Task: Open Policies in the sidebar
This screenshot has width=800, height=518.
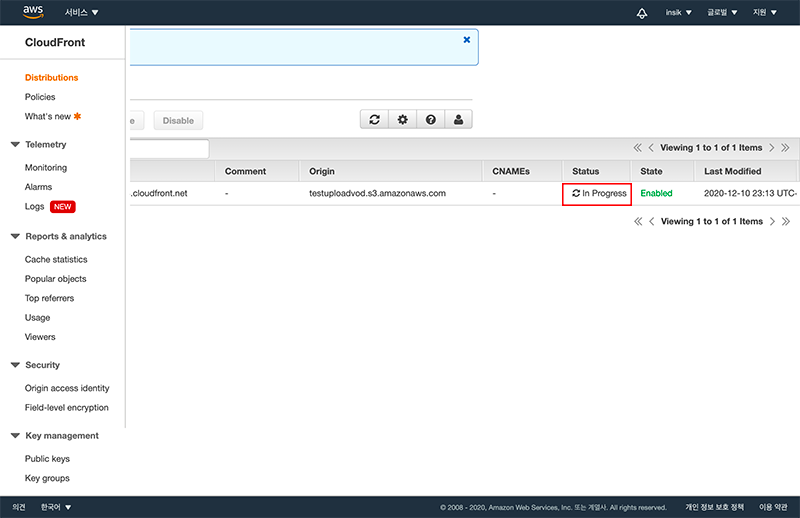Action: pos(40,97)
